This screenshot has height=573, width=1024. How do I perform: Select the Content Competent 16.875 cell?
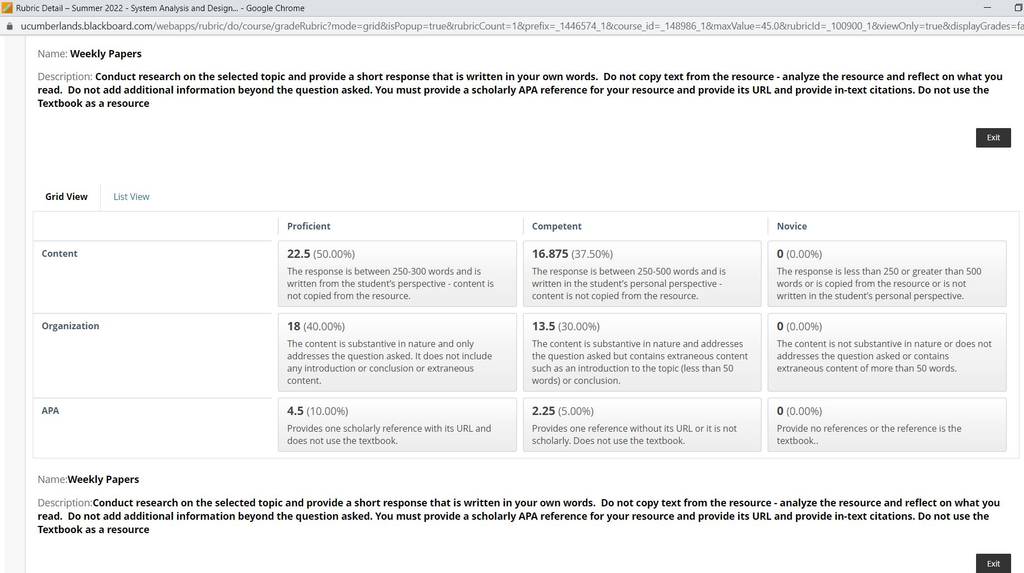point(642,274)
